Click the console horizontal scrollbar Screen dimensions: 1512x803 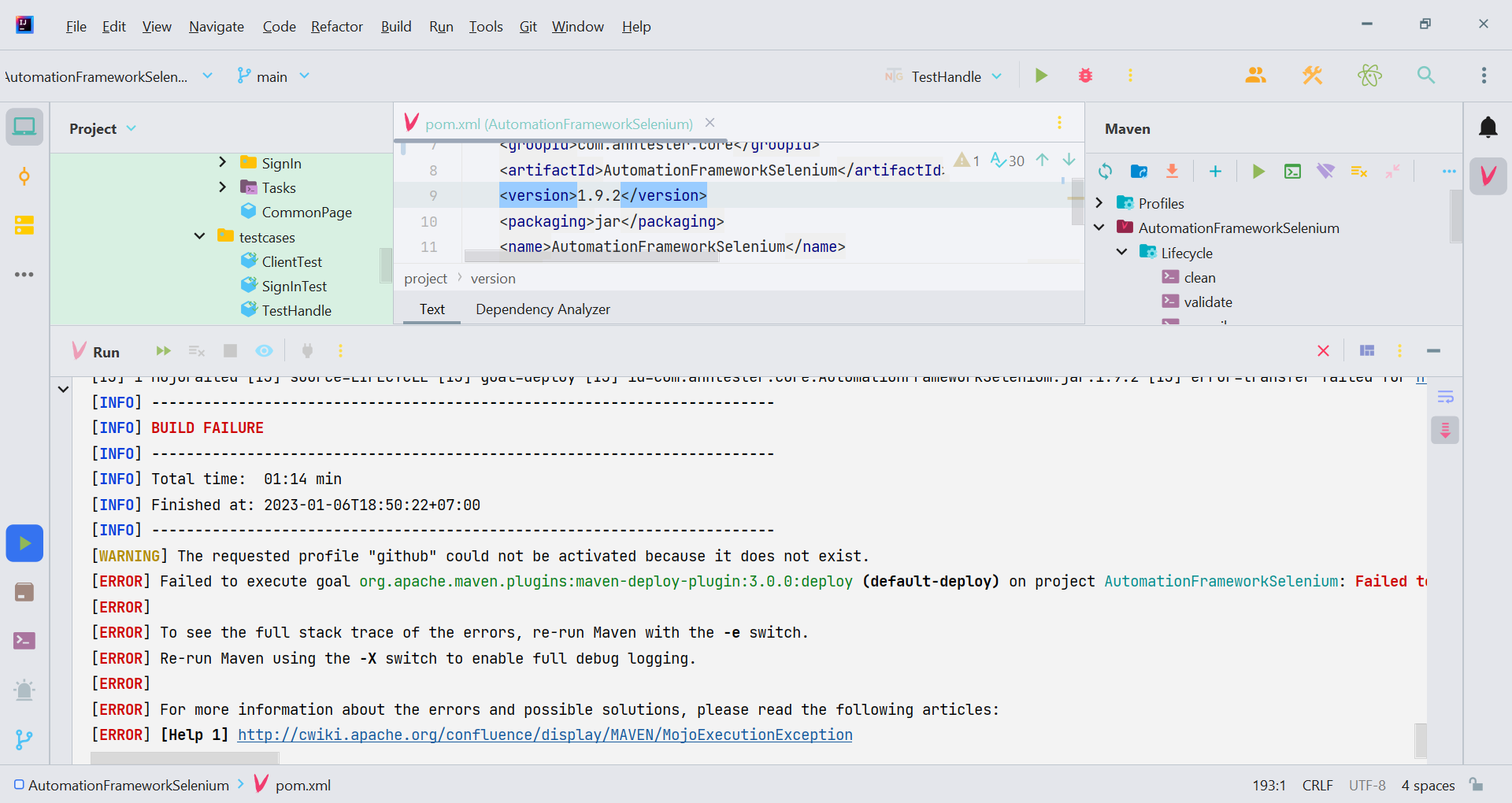(x=185, y=757)
